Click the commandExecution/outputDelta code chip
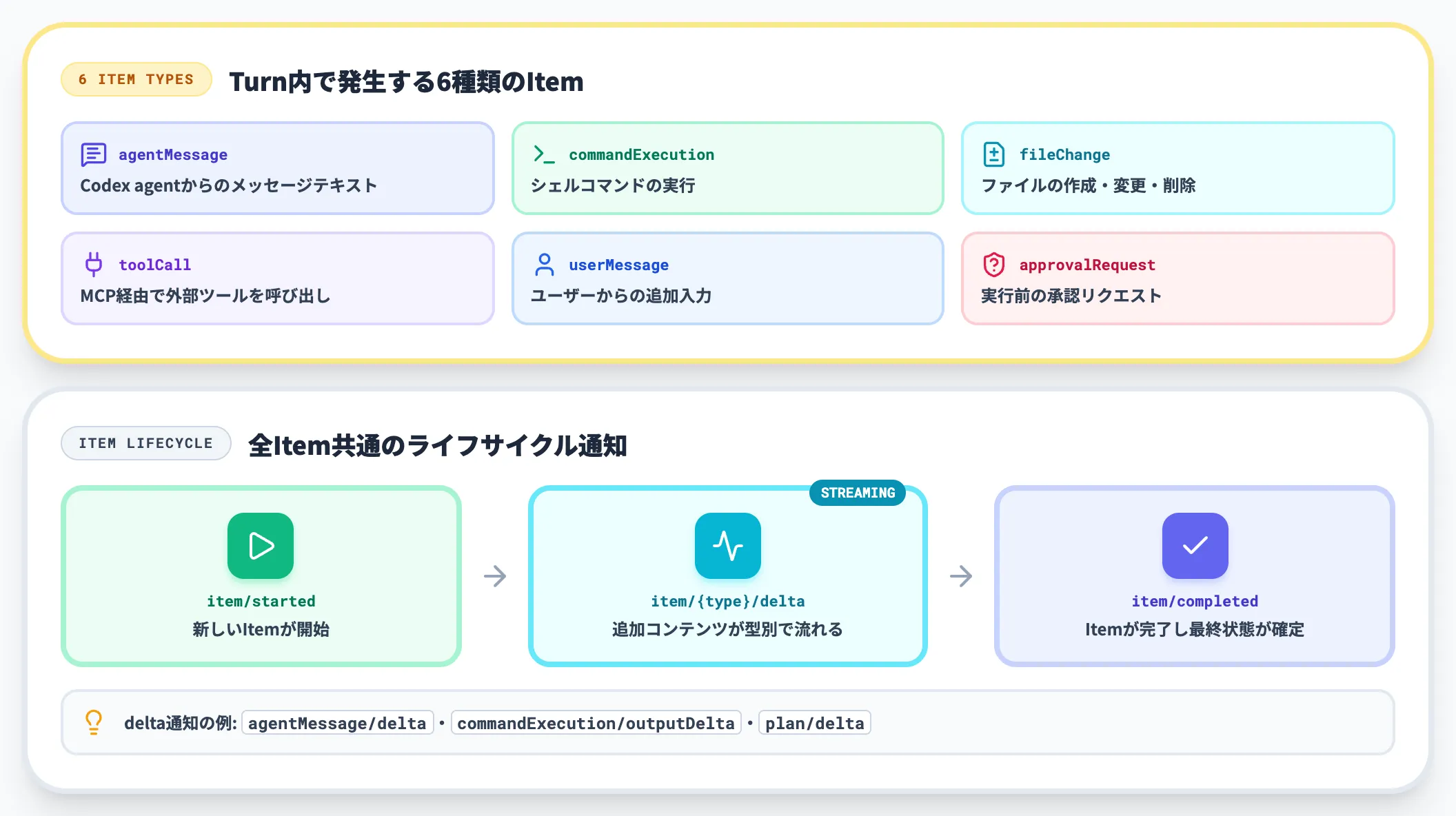 click(596, 723)
